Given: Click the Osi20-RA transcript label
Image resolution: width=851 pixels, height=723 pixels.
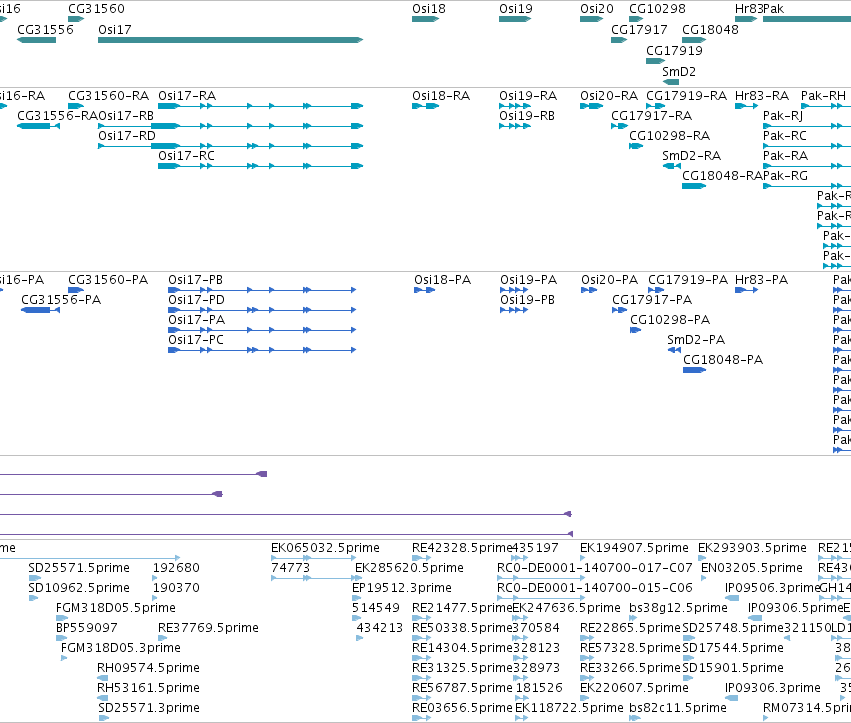Looking at the screenshot, I should (609, 96).
